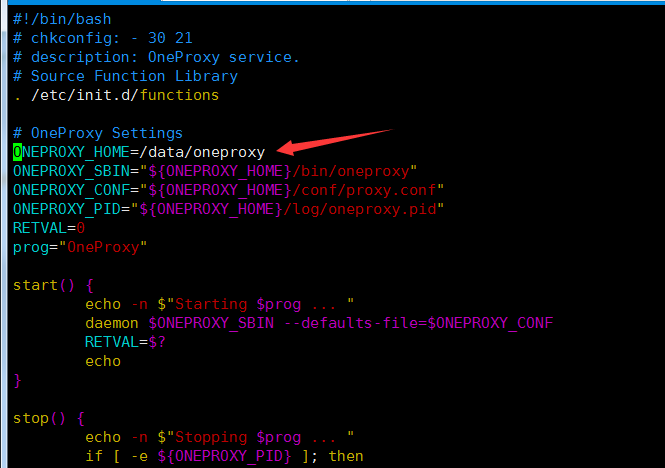The width and height of the screenshot is (665, 468).
Task: Click the closing brace of start()
Action: coord(17,381)
